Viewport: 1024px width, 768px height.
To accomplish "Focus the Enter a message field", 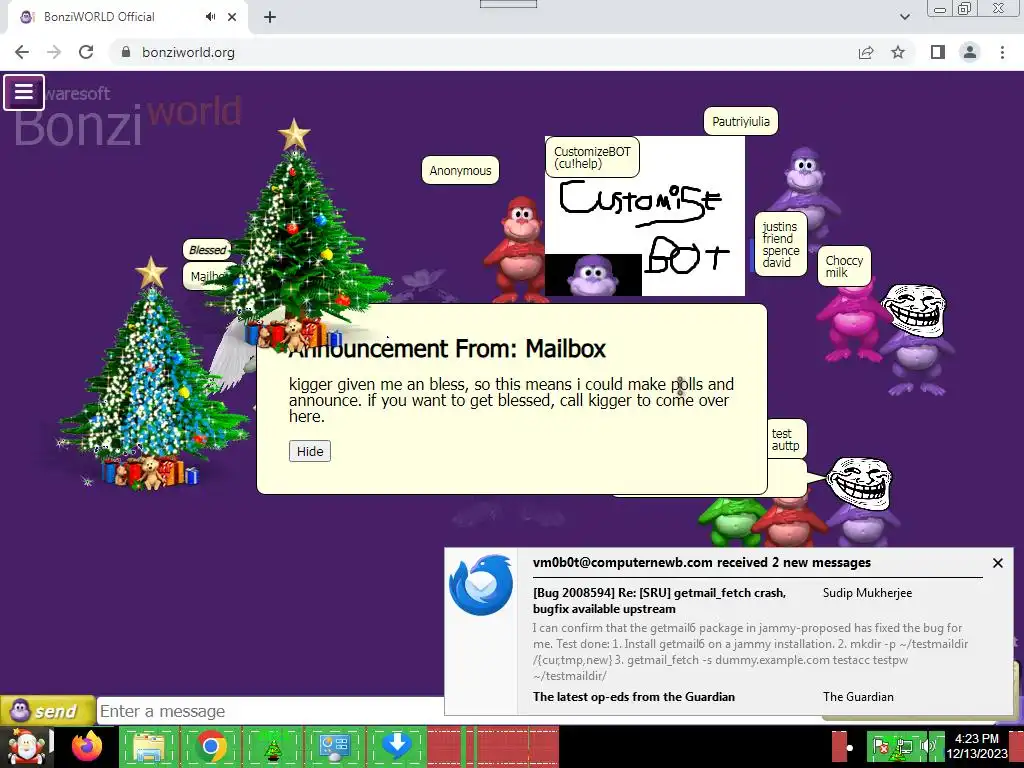I will (270, 711).
